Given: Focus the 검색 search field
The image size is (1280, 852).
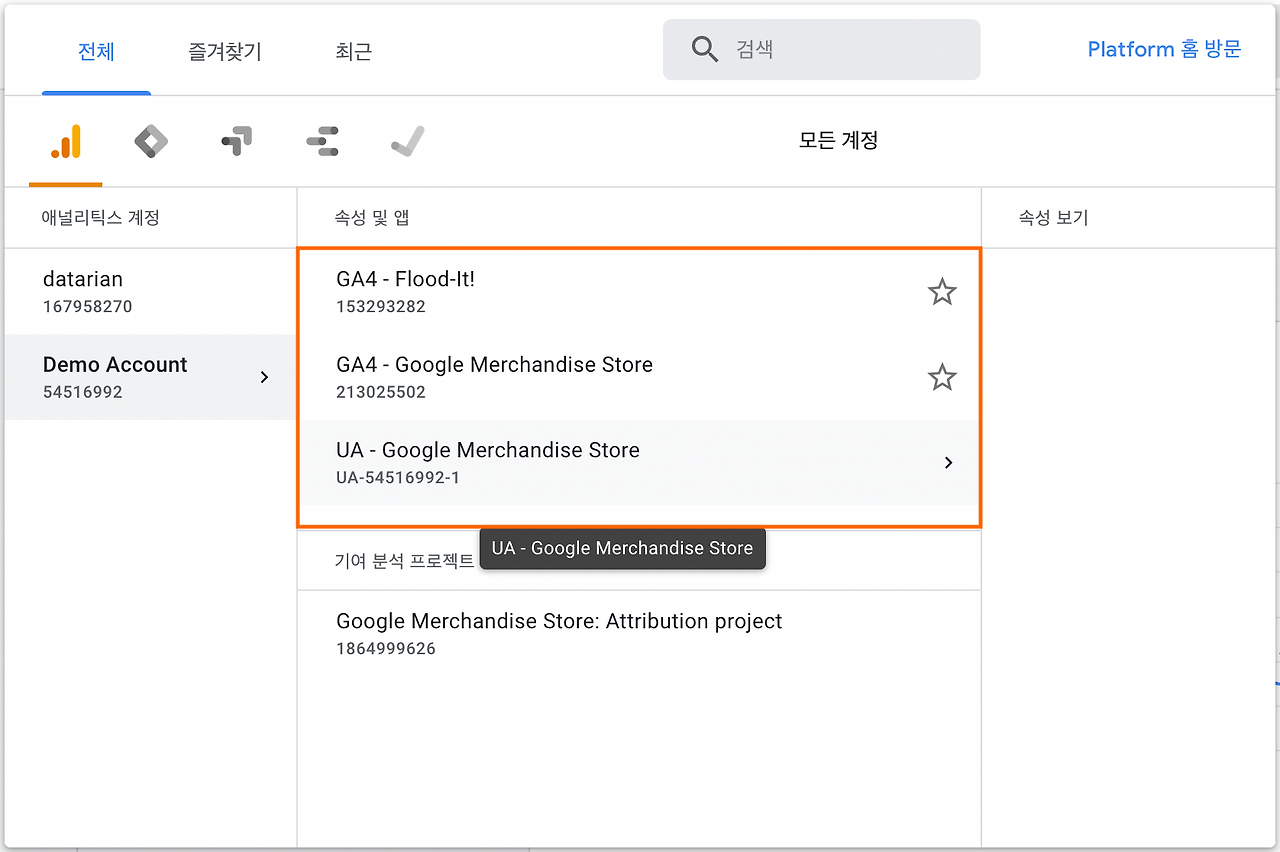Looking at the screenshot, I should click(x=822, y=50).
